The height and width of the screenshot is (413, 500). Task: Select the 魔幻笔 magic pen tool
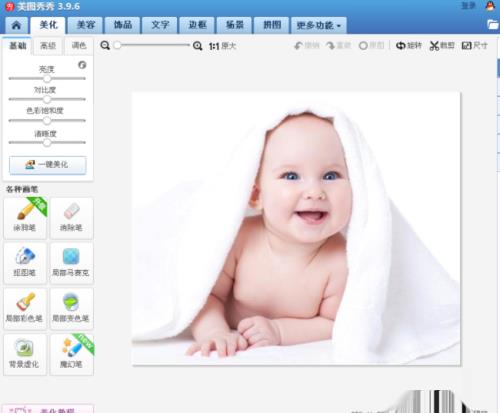click(x=71, y=355)
